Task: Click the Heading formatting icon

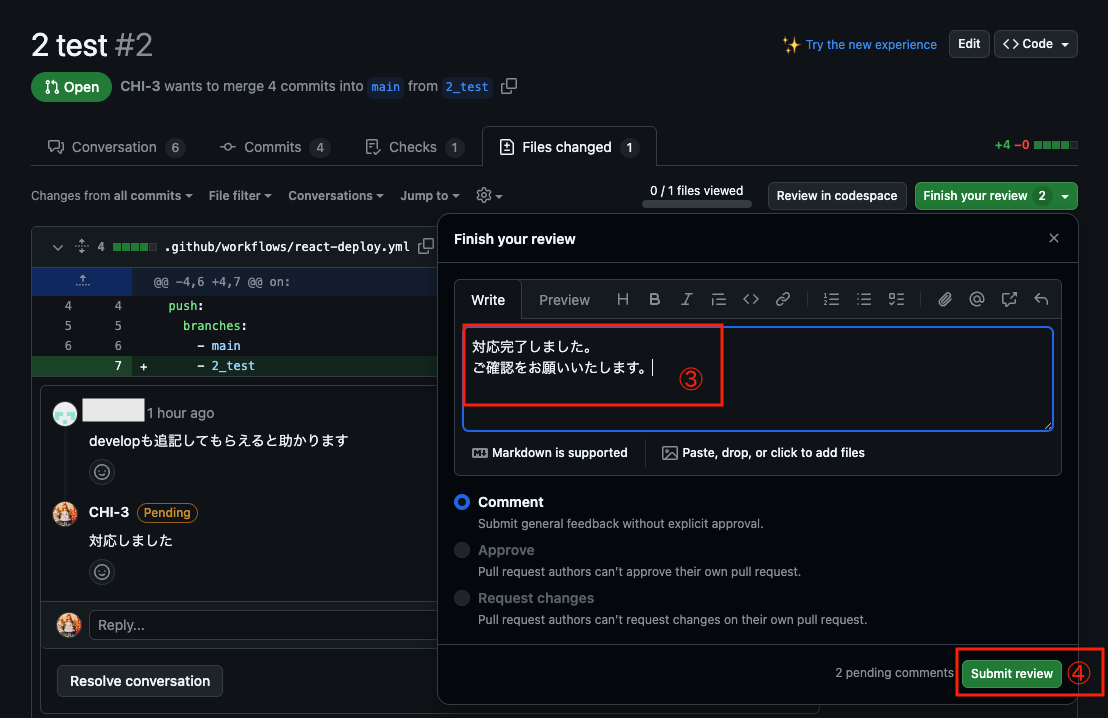Action: click(623, 300)
